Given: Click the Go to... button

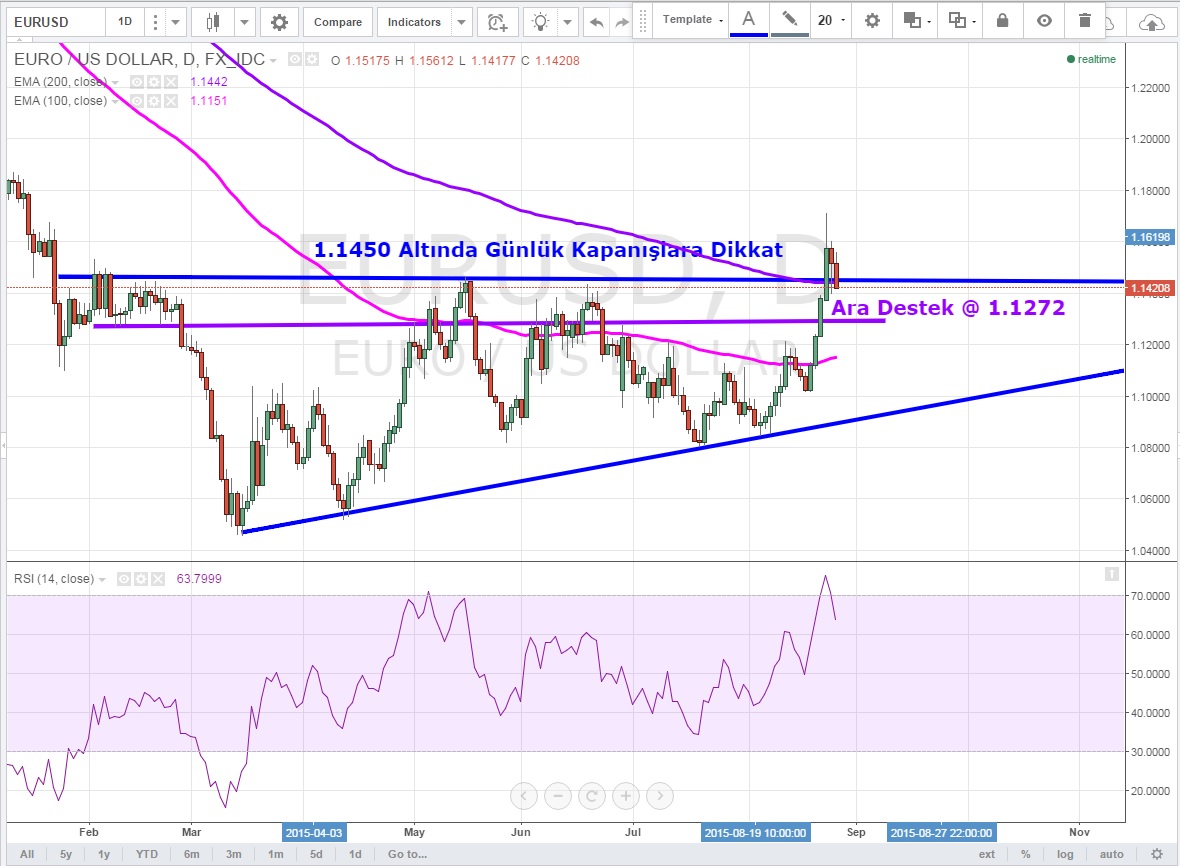Looking at the screenshot, I should point(408,854).
